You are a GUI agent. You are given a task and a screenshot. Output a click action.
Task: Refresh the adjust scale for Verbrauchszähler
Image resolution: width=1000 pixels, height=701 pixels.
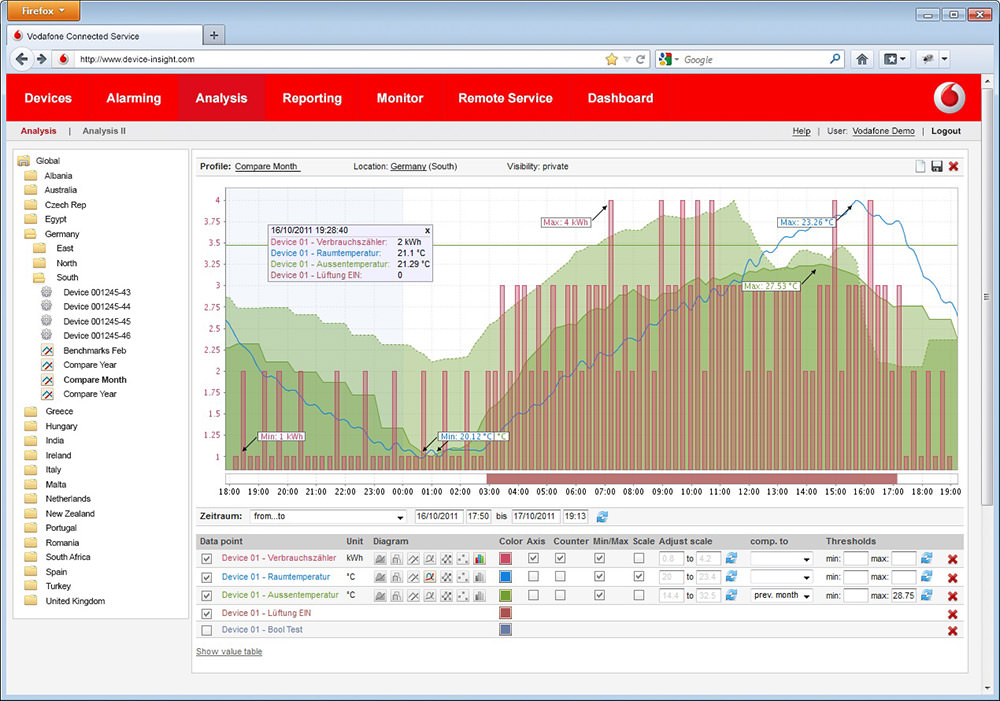(732, 558)
